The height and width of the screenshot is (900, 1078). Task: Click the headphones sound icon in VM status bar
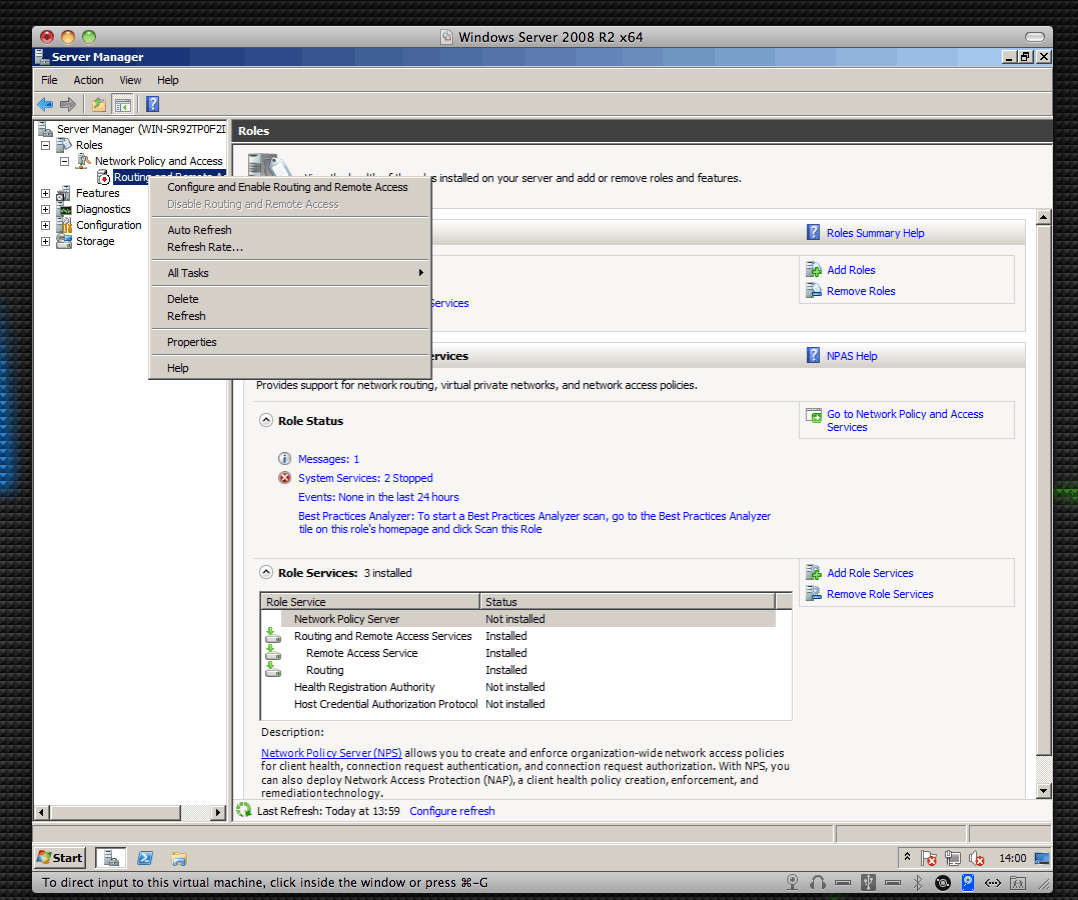[x=817, y=883]
